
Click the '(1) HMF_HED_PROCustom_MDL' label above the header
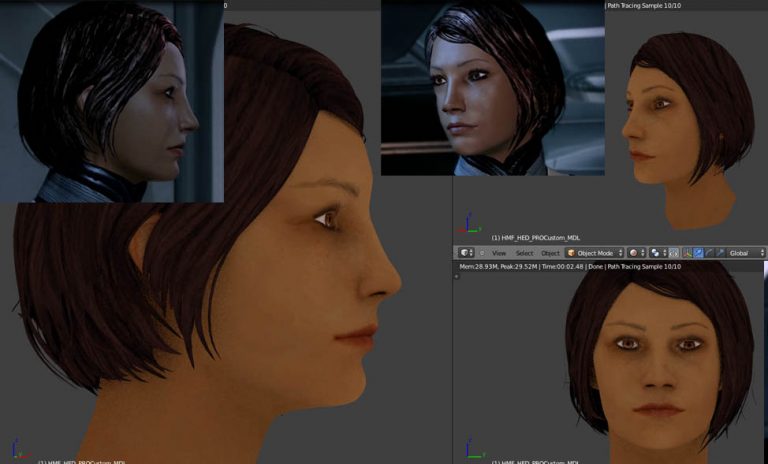535,238
